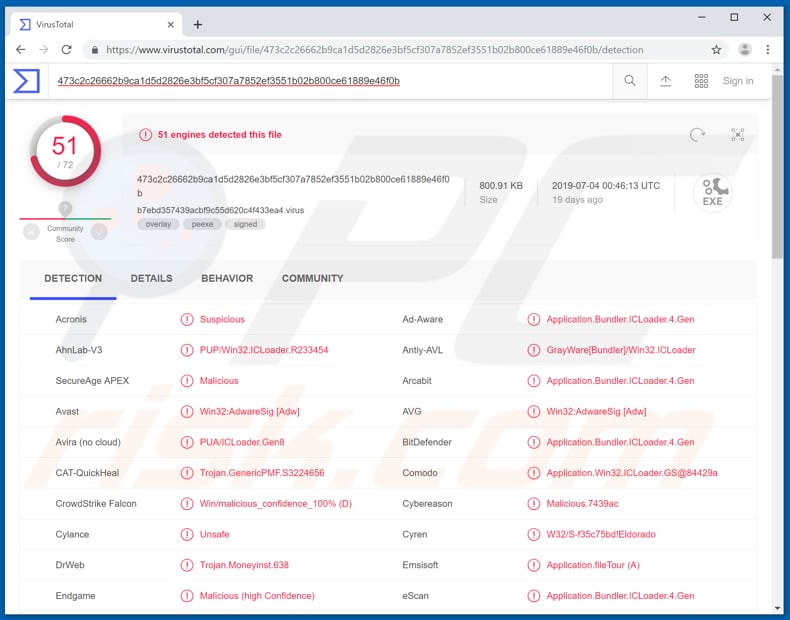Click alert icon for Comodo detection
Viewport: 790px width, 620px height.
tap(534, 473)
